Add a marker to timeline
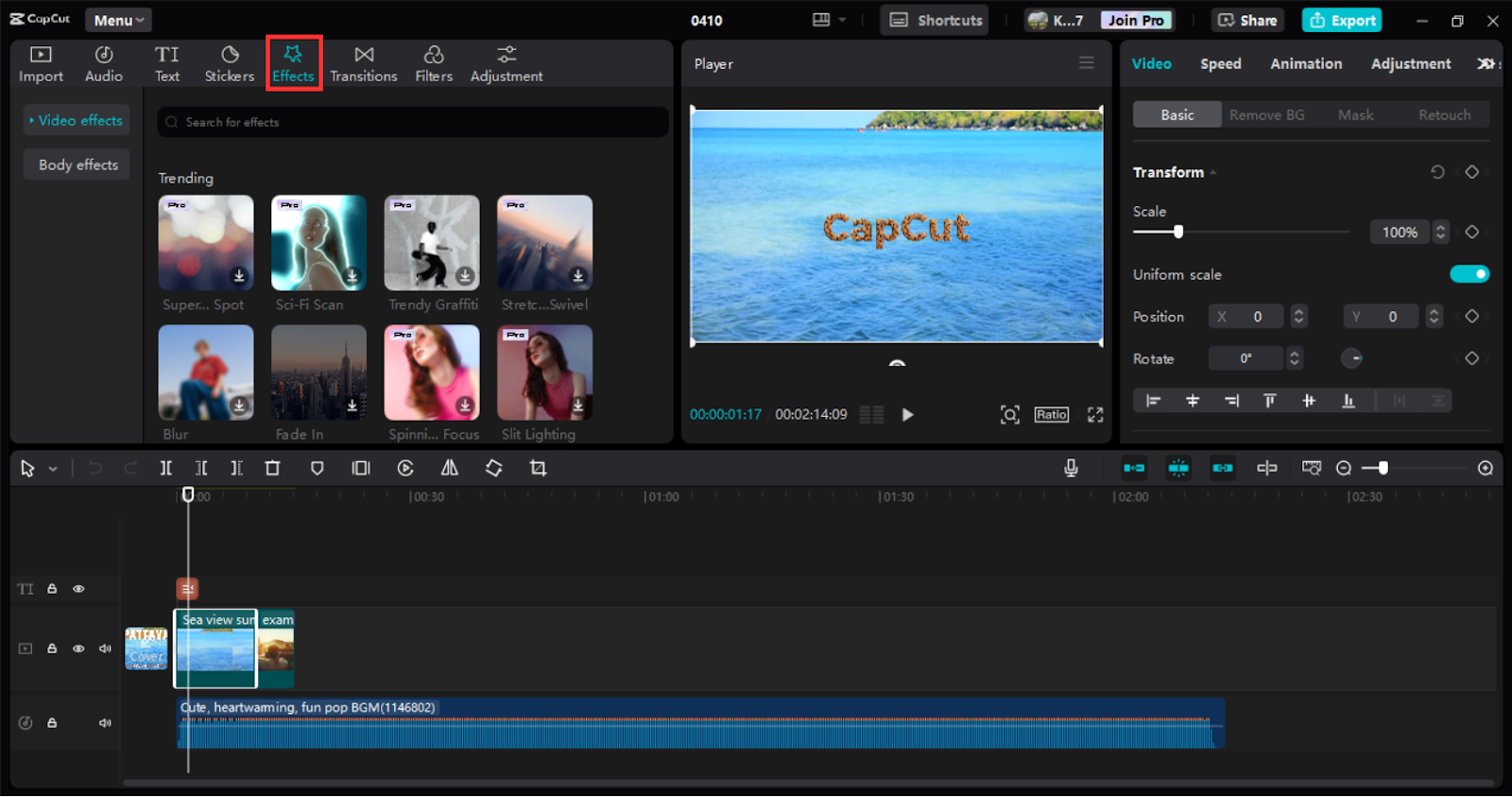 click(318, 468)
